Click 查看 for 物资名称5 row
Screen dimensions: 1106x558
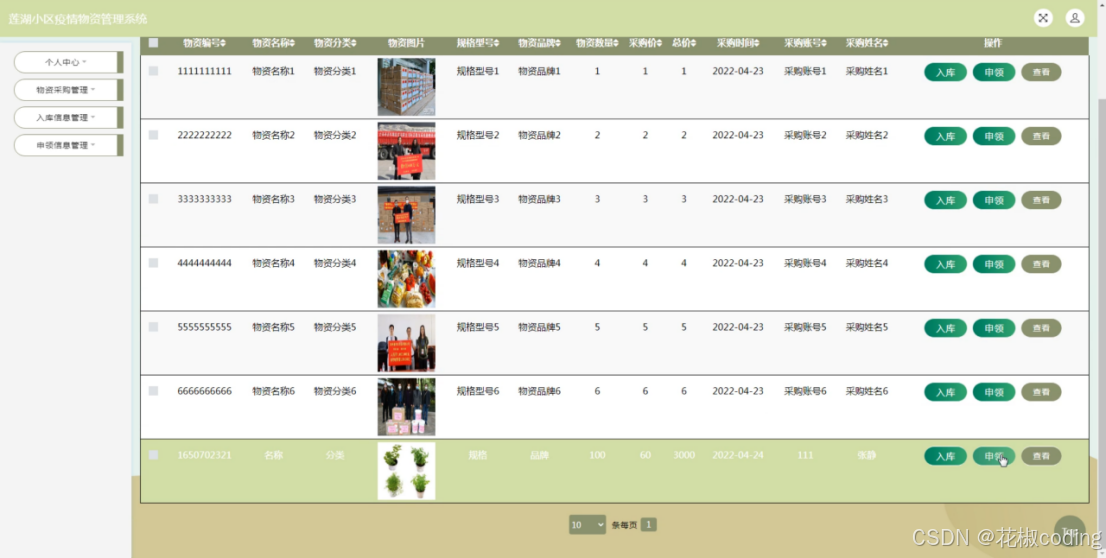[1041, 328]
